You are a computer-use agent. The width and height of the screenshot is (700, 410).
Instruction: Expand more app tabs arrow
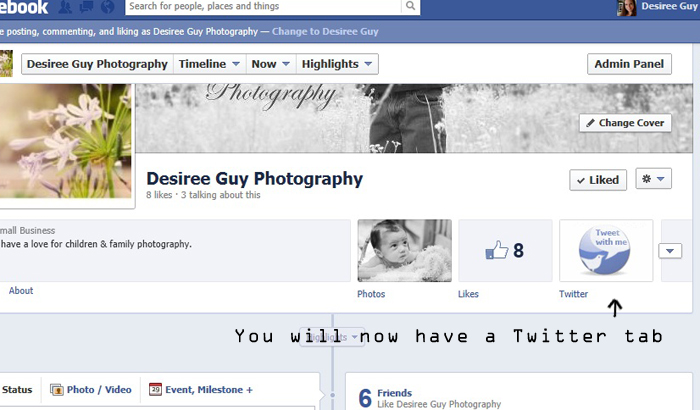pyautogui.click(x=670, y=251)
